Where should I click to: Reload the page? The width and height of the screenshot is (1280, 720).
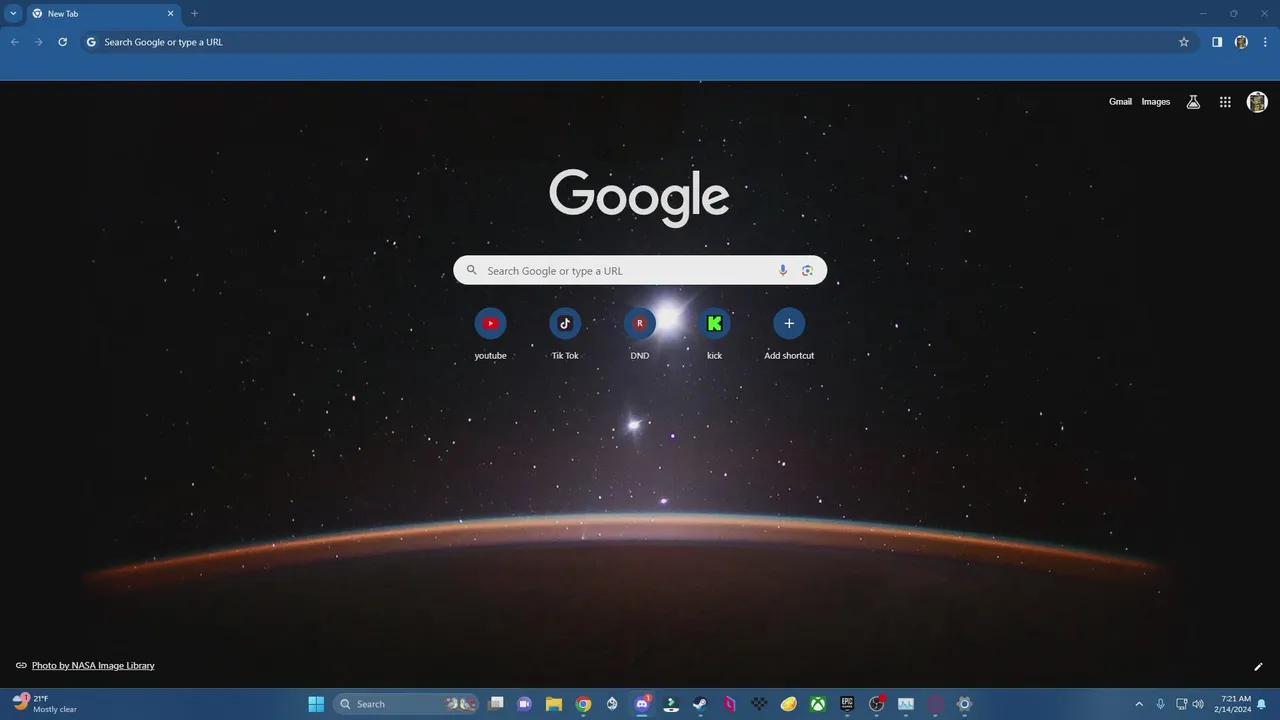(63, 42)
